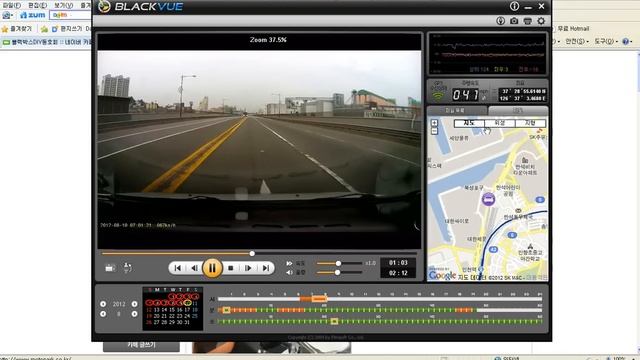640x360 pixels.
Task: Click the 카페 글쓰기 button in browser page
Action: click(x=141, y=345)
